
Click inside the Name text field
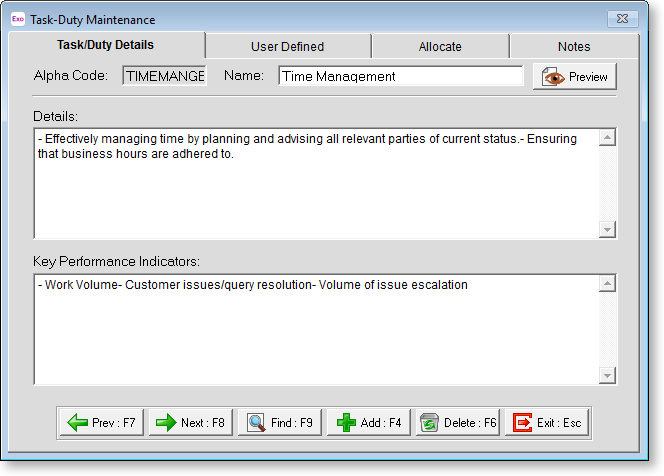click(400, 76)
